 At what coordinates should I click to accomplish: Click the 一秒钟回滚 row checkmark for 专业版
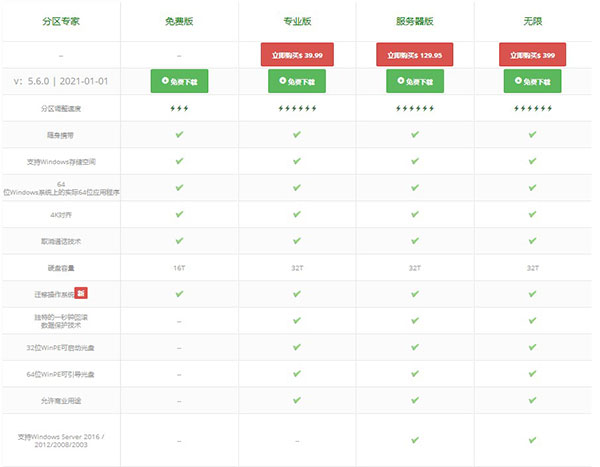pyautogui.click(x=297, y=320)
